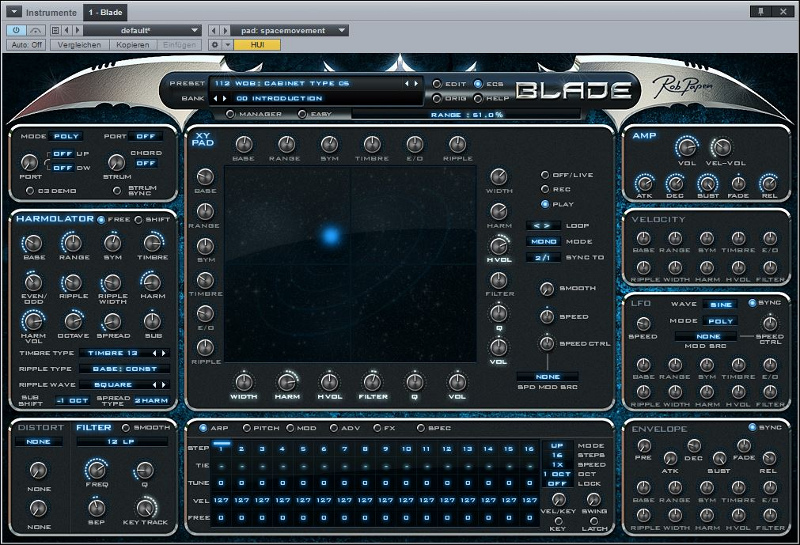Open the MANAGER option

click(x=231, y=114)
